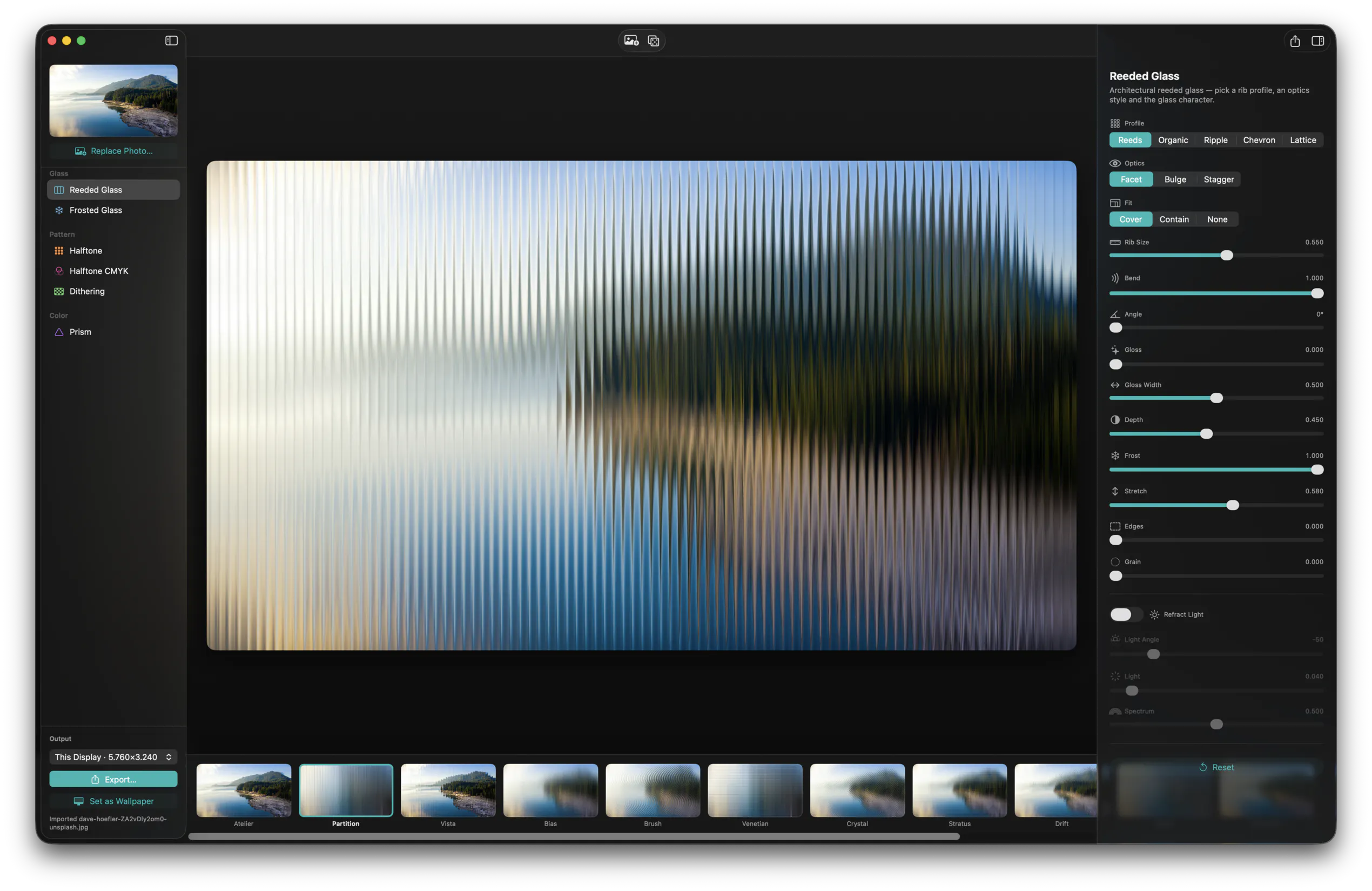
Task: Click the Profile grid icon
Action: (x=1115, y=123)
